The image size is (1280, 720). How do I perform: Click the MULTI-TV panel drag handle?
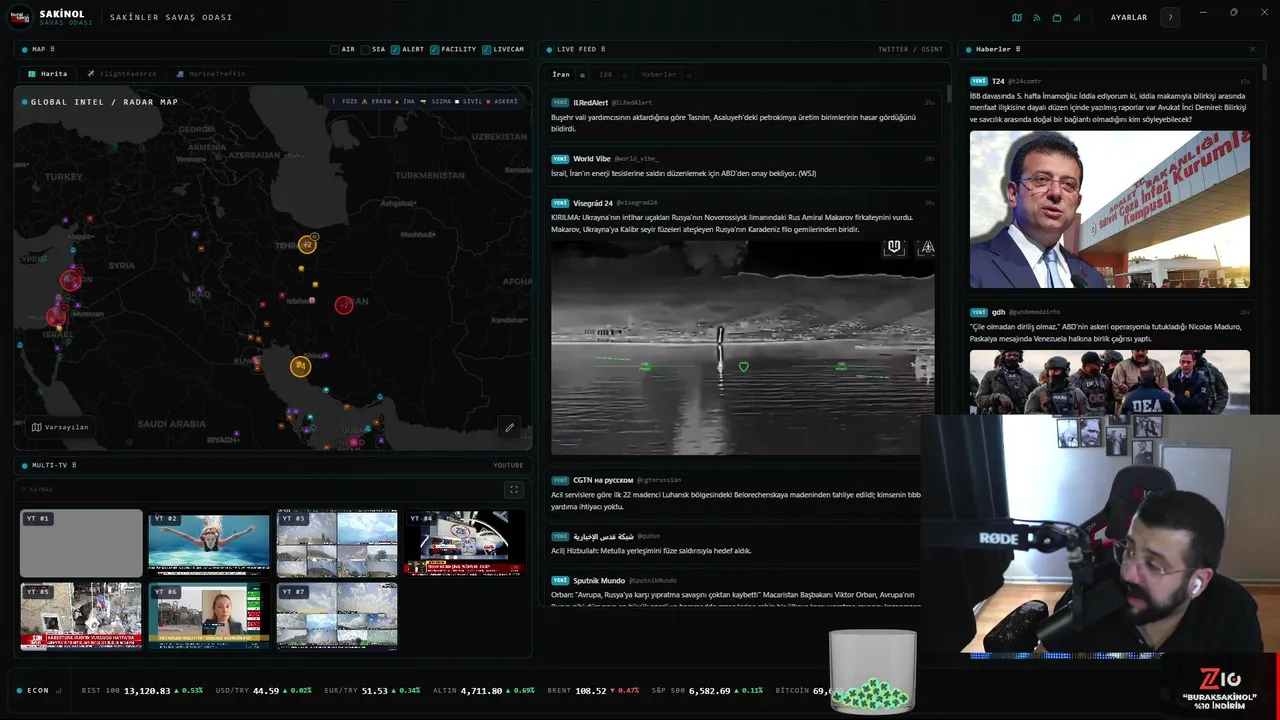coord(74,465)
